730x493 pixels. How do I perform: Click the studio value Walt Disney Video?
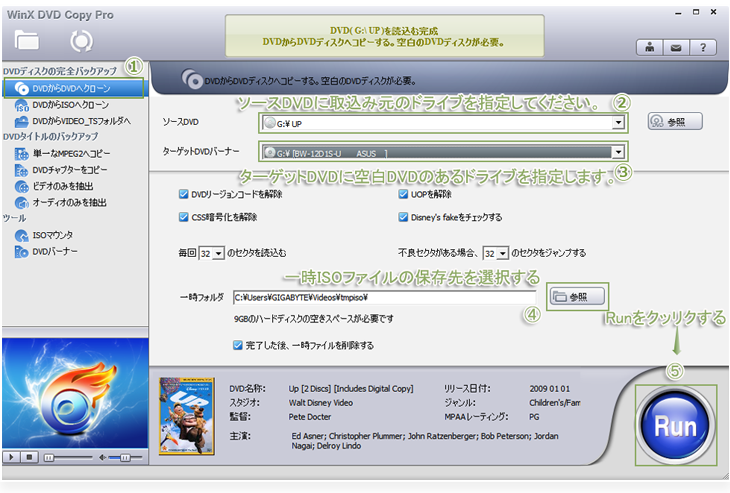pyautogui.click(x=321, y=403)
